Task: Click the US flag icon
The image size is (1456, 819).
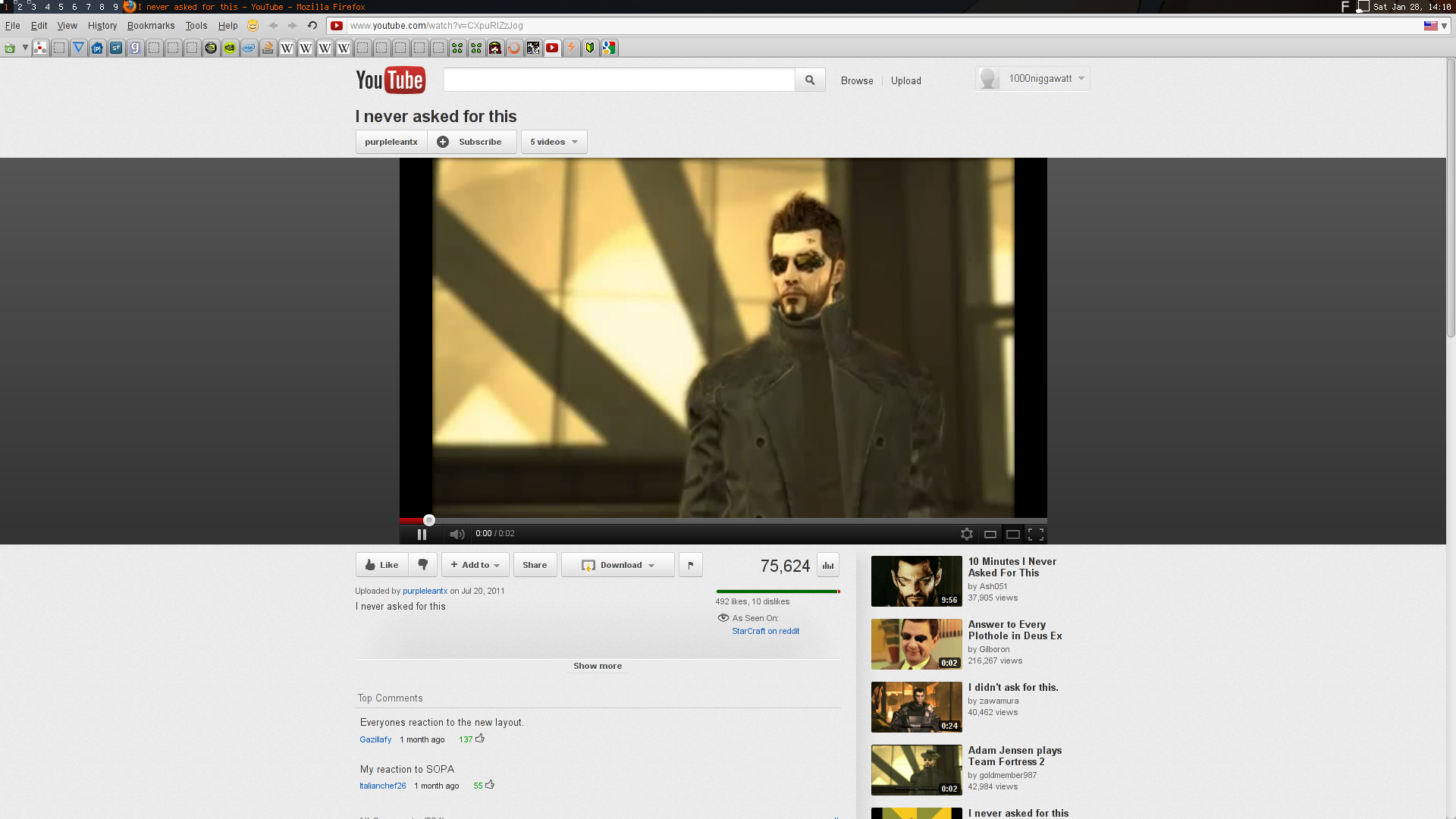Action: point(1430,26)
